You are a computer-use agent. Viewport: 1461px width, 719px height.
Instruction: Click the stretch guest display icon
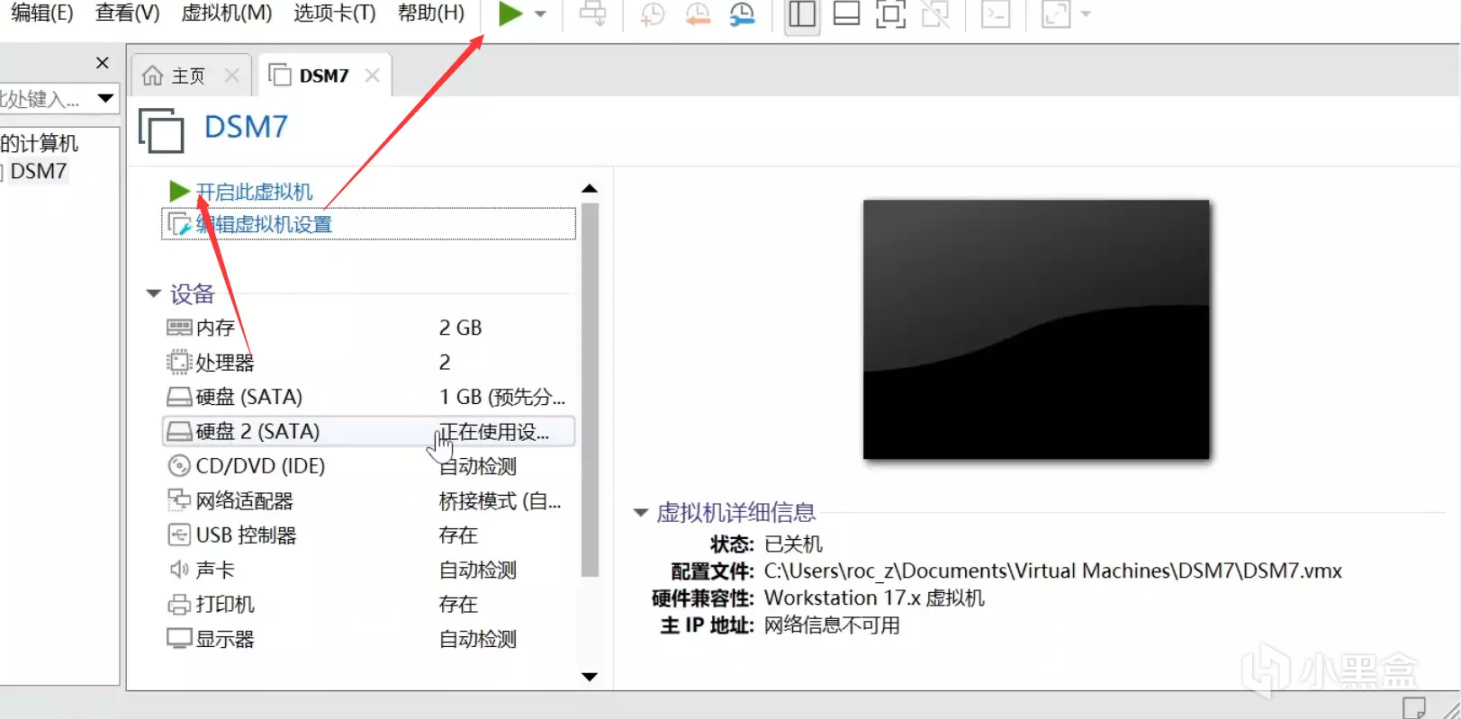coord(1056,14)
